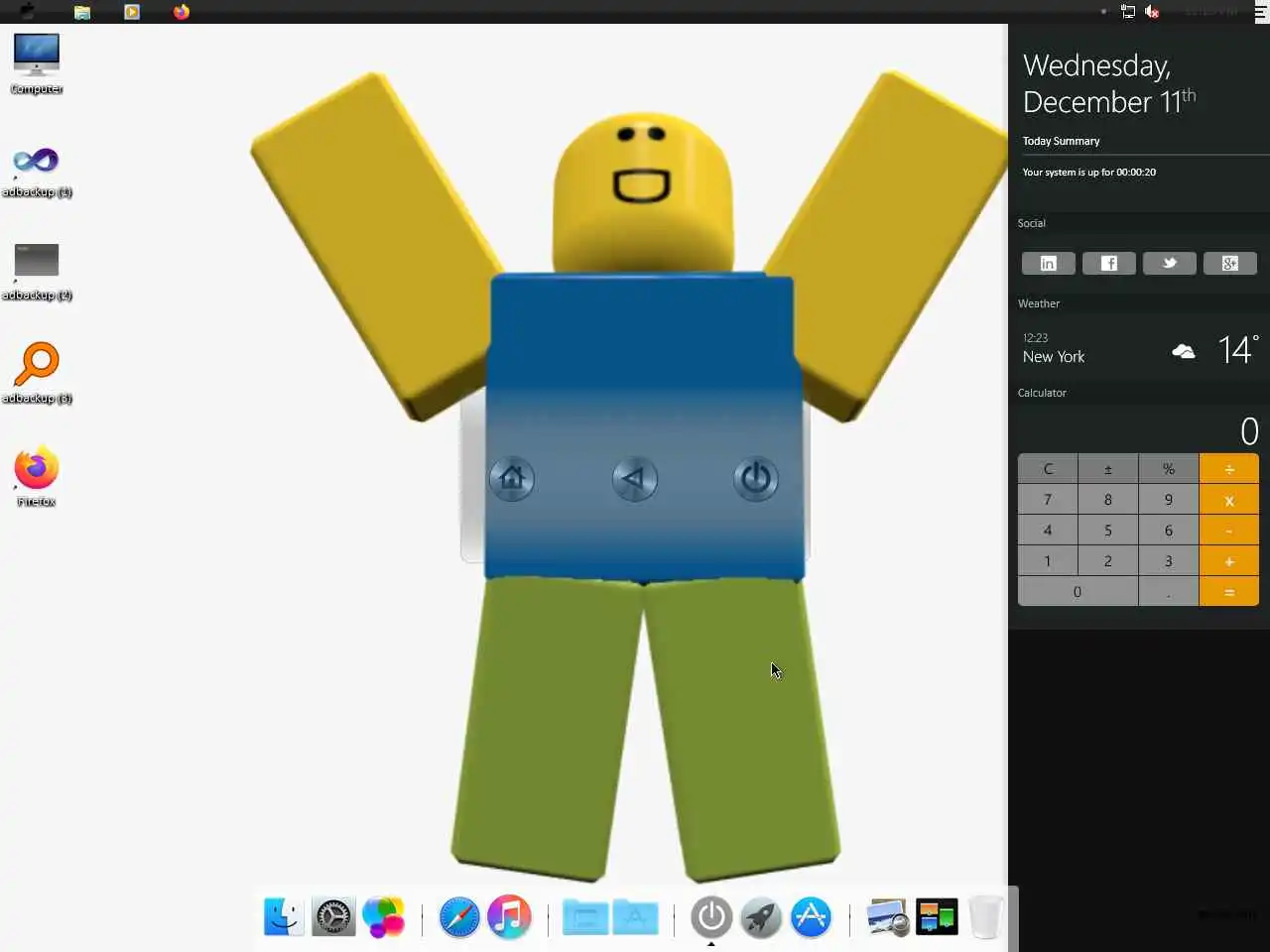Image resolution: width=1270 pixels, height=952 pixels.
Task: Click calculator digit 5
Action: tap(1108, 531)
